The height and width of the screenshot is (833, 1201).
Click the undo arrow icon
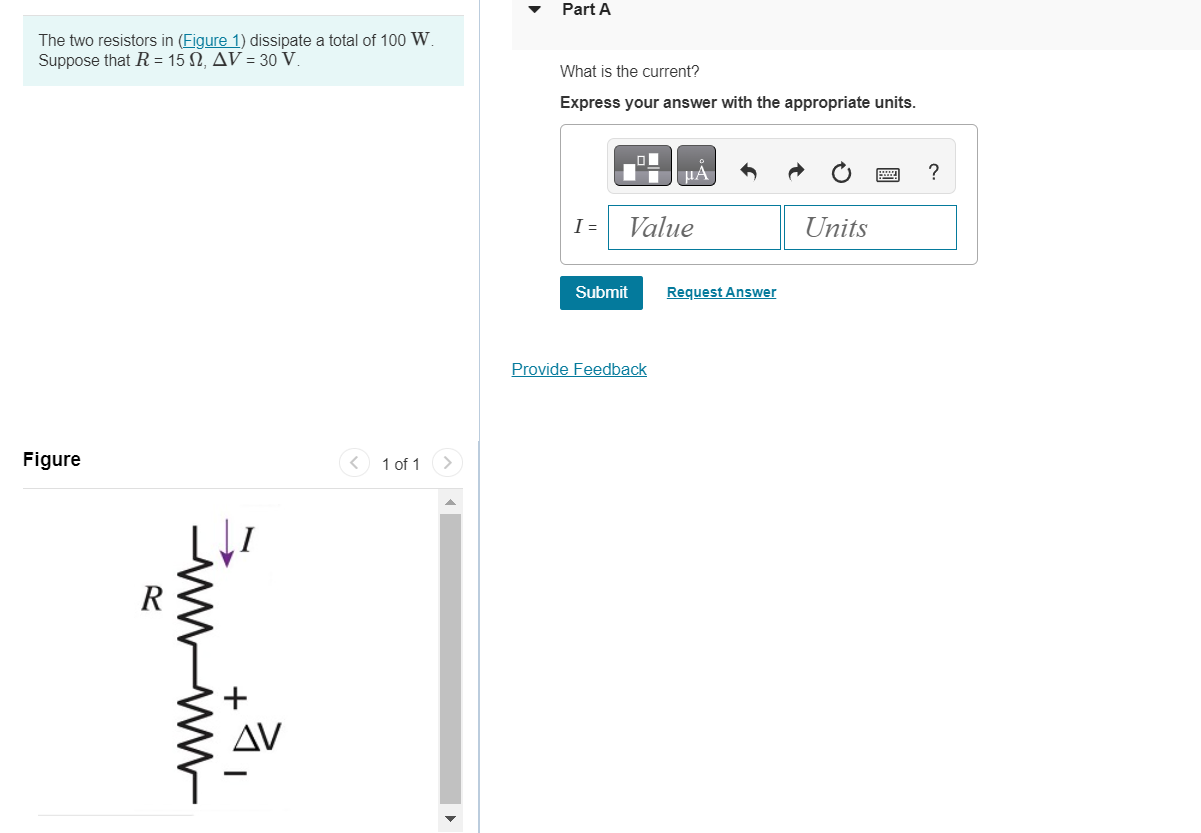point(748,173)
